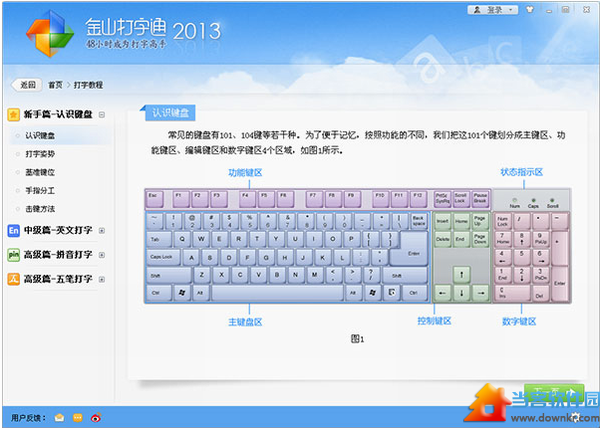Click the Delete key in control area
The width and height of the screenshot is (600, 428).
point(443,239)
